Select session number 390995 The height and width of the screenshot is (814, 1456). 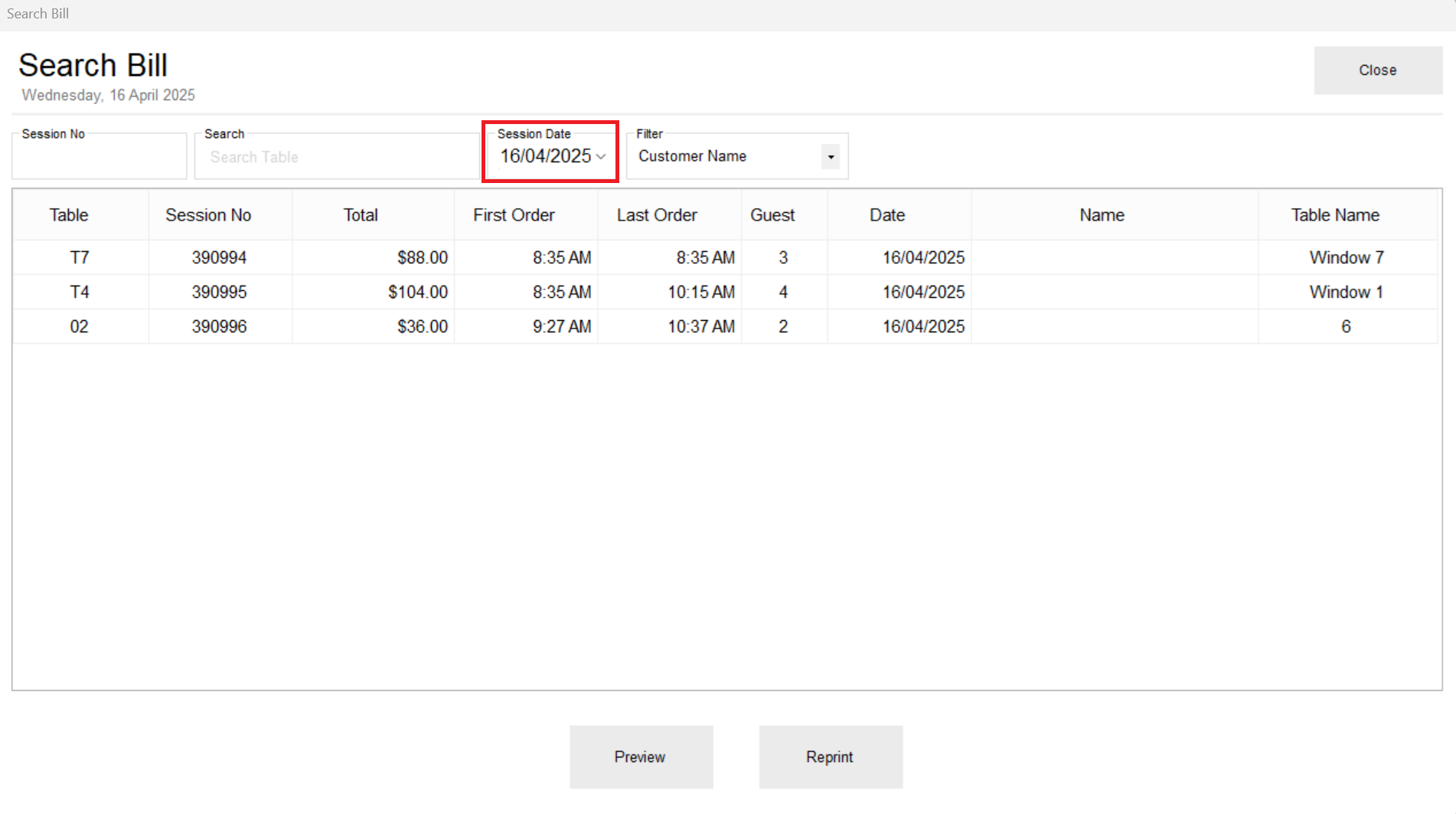(220, 292)
